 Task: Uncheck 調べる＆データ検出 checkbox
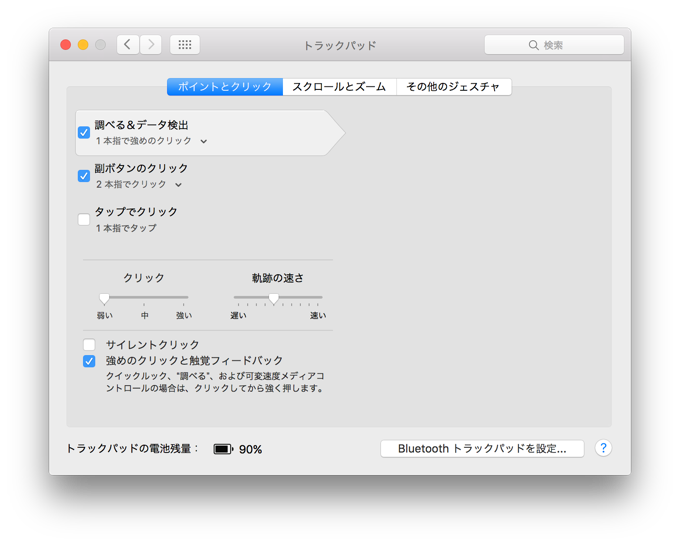click(x=84, y=132)
